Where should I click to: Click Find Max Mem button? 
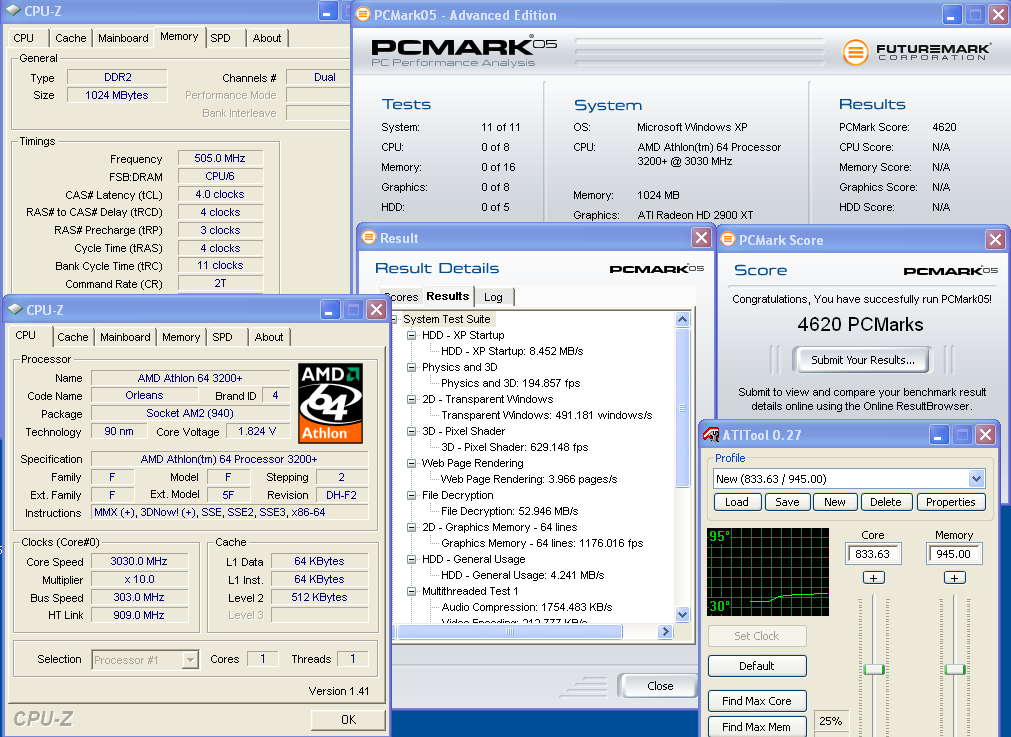(757, 727)
